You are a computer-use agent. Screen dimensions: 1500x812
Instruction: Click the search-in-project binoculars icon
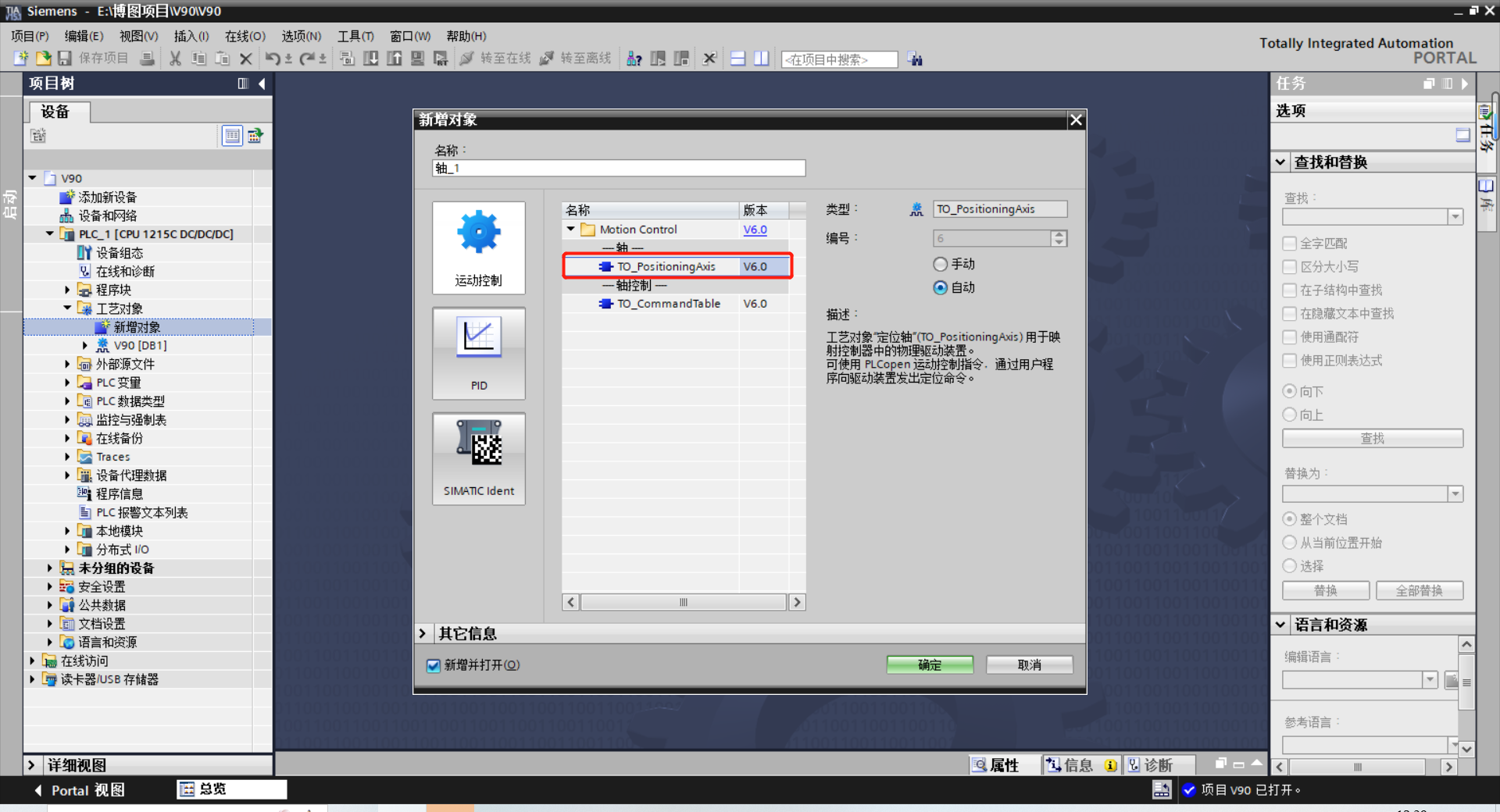(916, 59)
